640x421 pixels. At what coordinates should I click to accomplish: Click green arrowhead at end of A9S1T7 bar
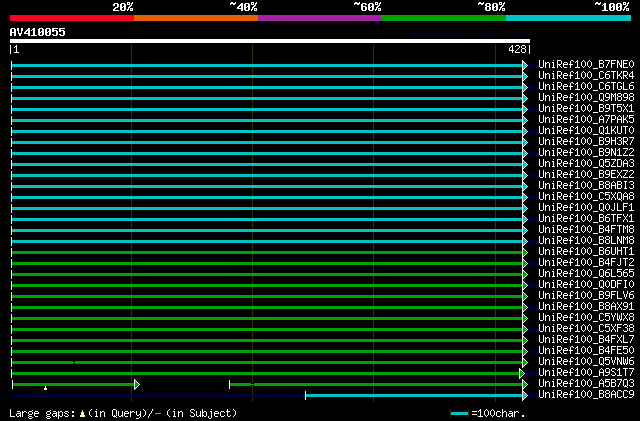pos(522,372)
